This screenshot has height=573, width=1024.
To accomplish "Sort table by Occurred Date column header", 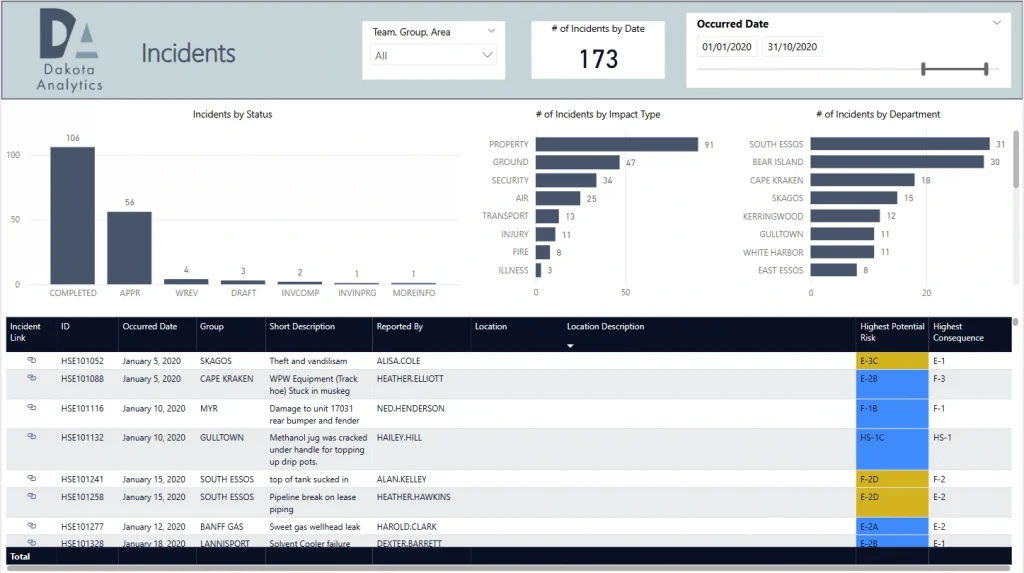I will tap(150, 327).
